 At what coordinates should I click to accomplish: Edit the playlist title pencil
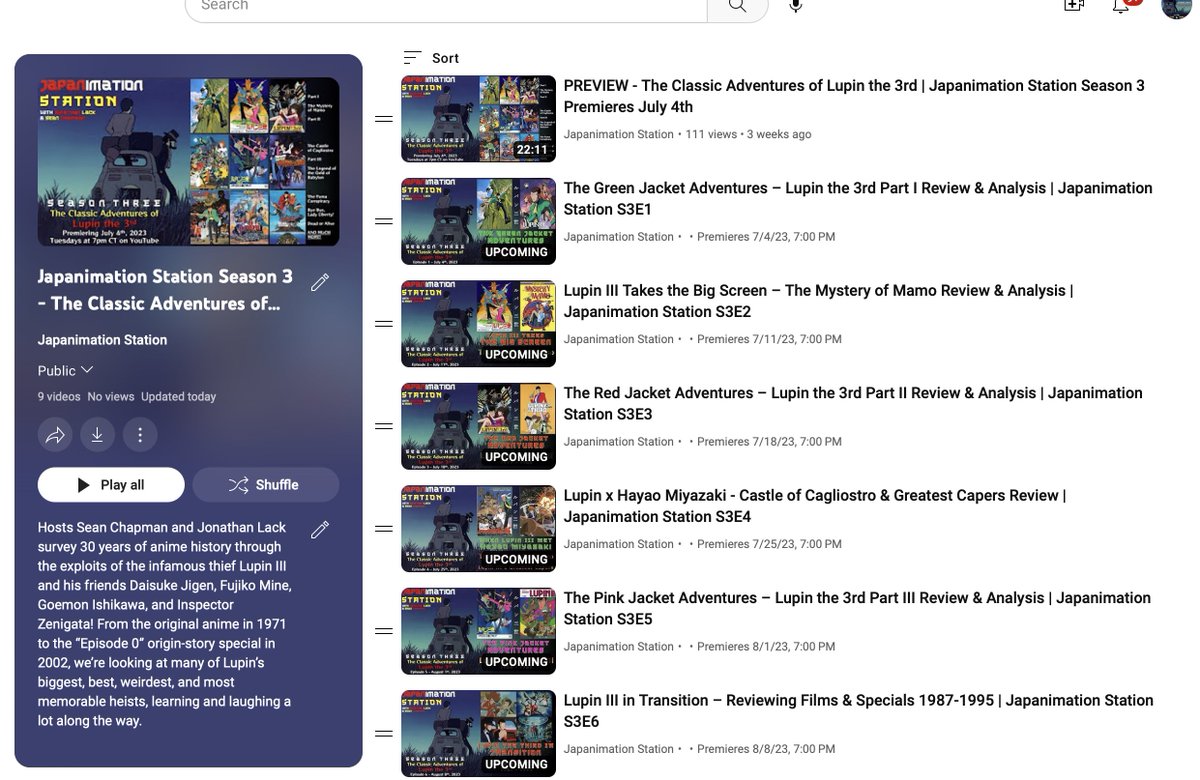click(320, 283)
